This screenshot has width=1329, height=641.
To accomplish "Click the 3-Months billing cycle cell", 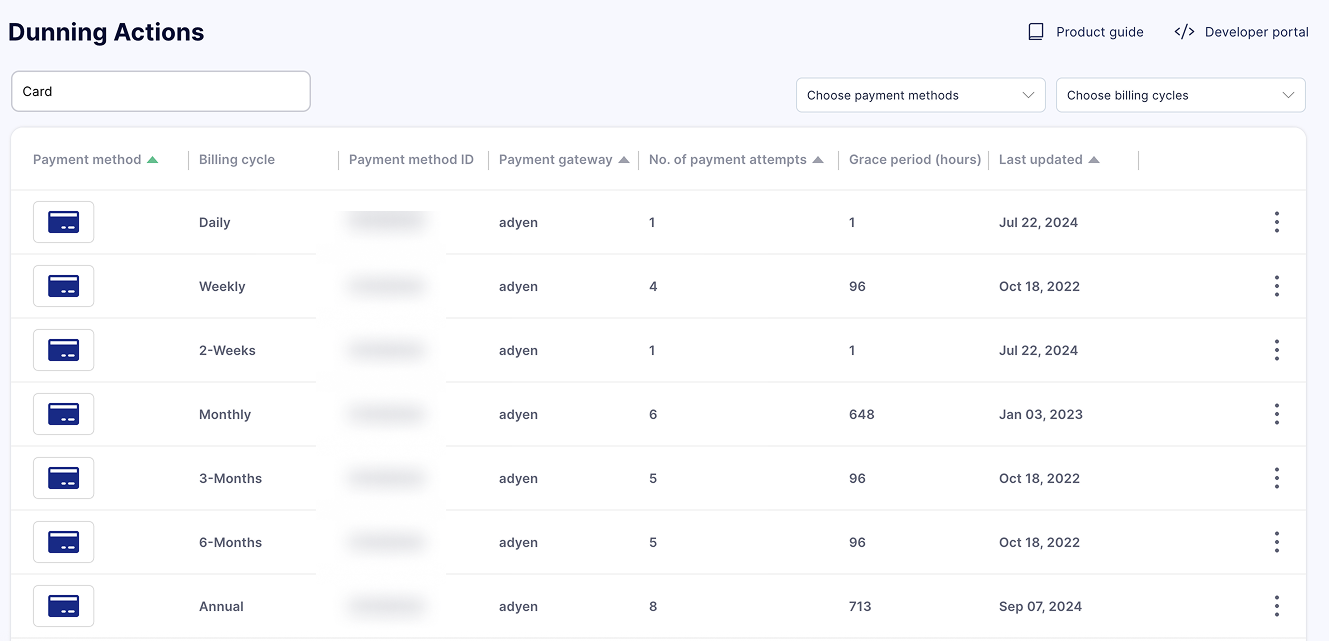I will (x=230, y=478).
